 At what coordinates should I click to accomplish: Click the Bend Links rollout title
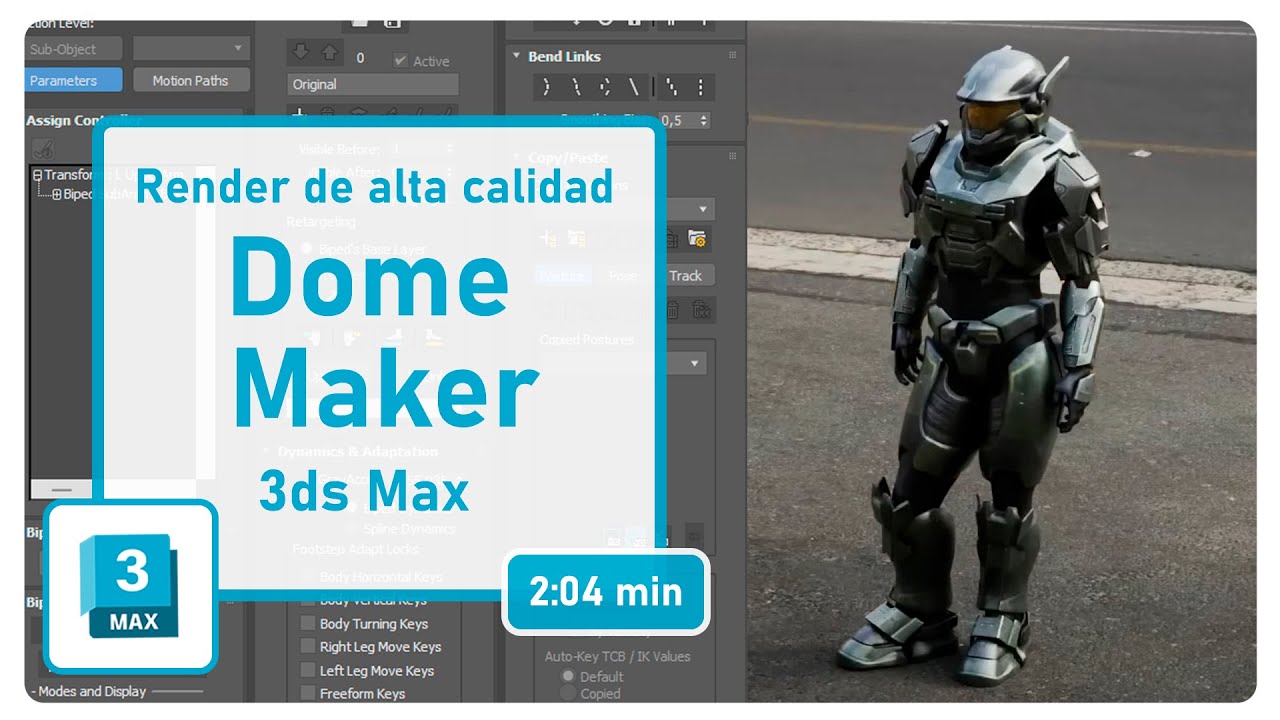(564, 57)
